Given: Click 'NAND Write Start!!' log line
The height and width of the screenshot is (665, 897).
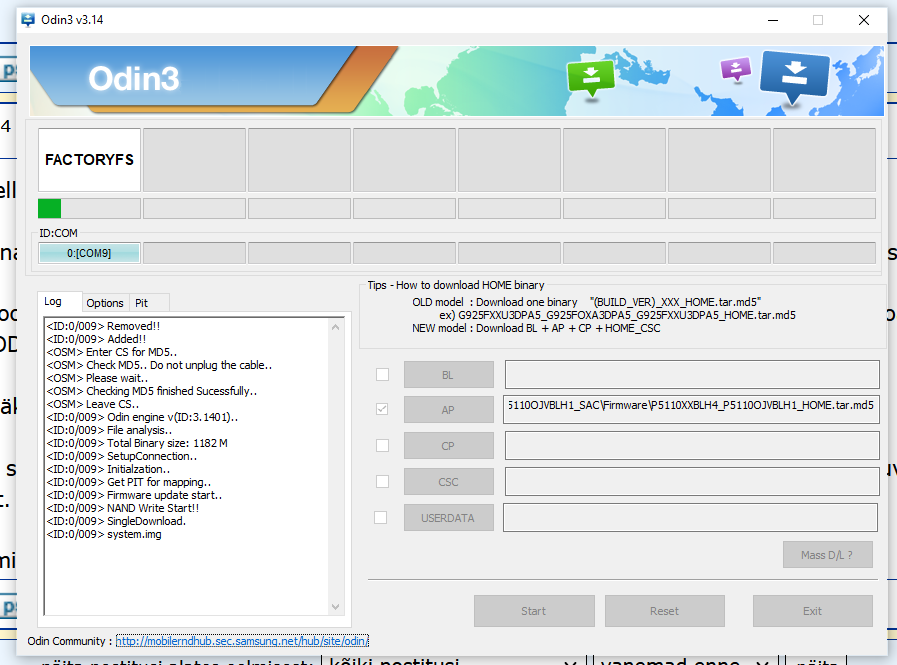Looking at the screenshot, I should [123, 508].
